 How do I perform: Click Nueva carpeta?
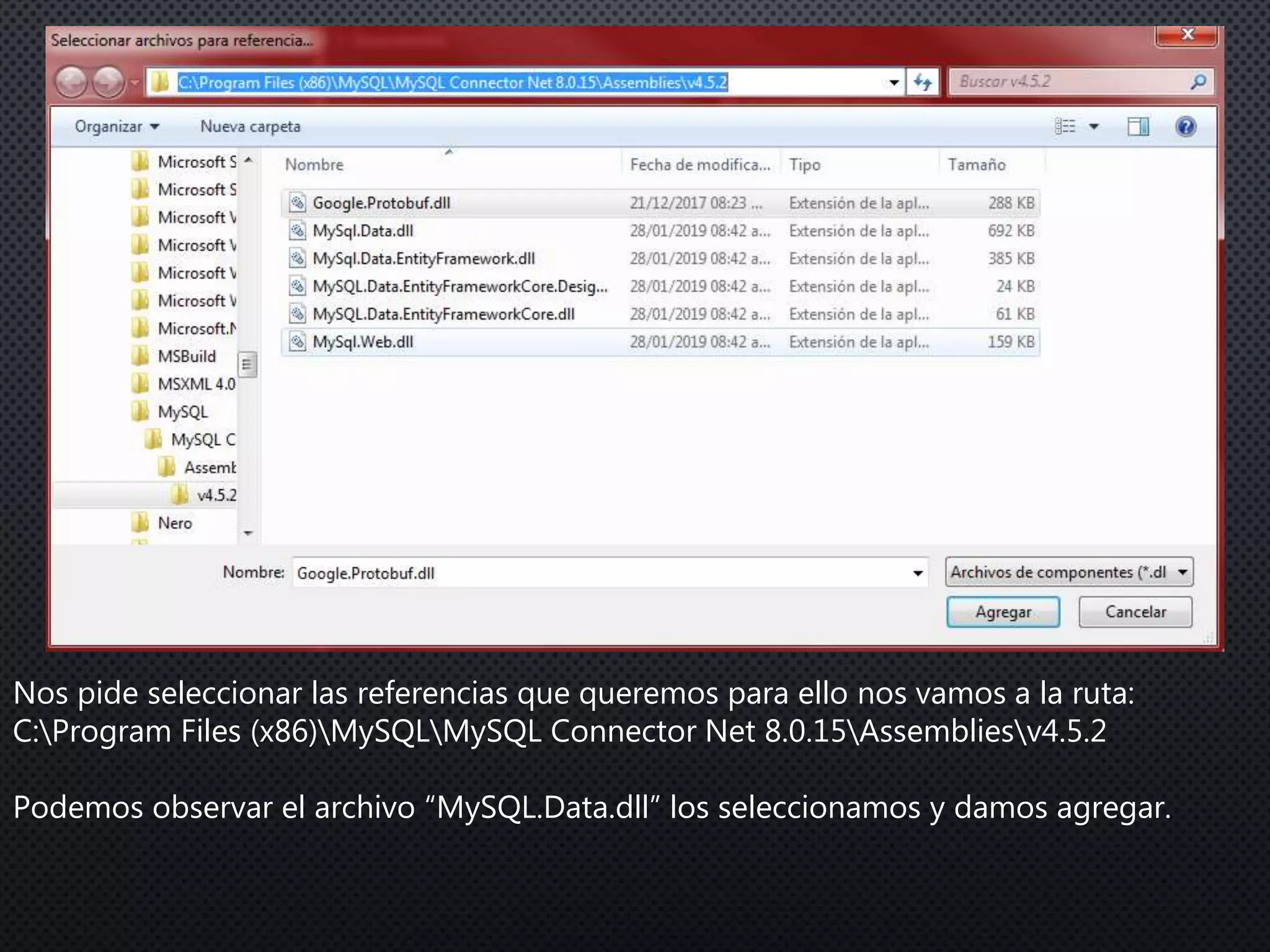click(250, 126)
